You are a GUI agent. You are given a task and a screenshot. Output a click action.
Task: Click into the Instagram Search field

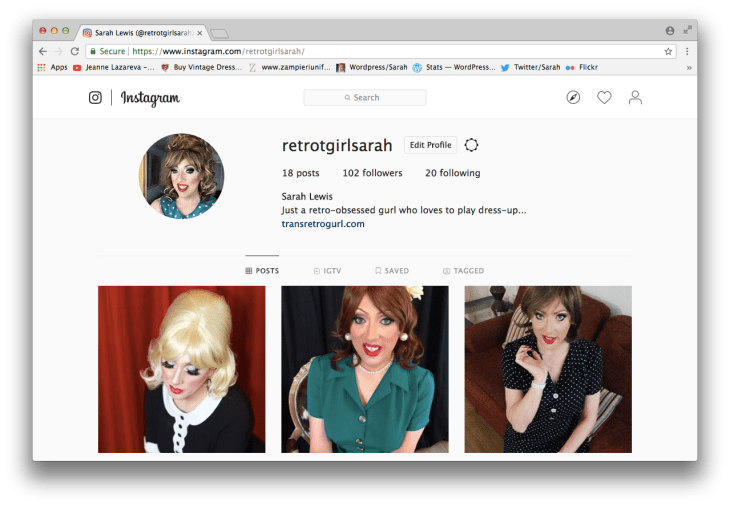[365, 98]
